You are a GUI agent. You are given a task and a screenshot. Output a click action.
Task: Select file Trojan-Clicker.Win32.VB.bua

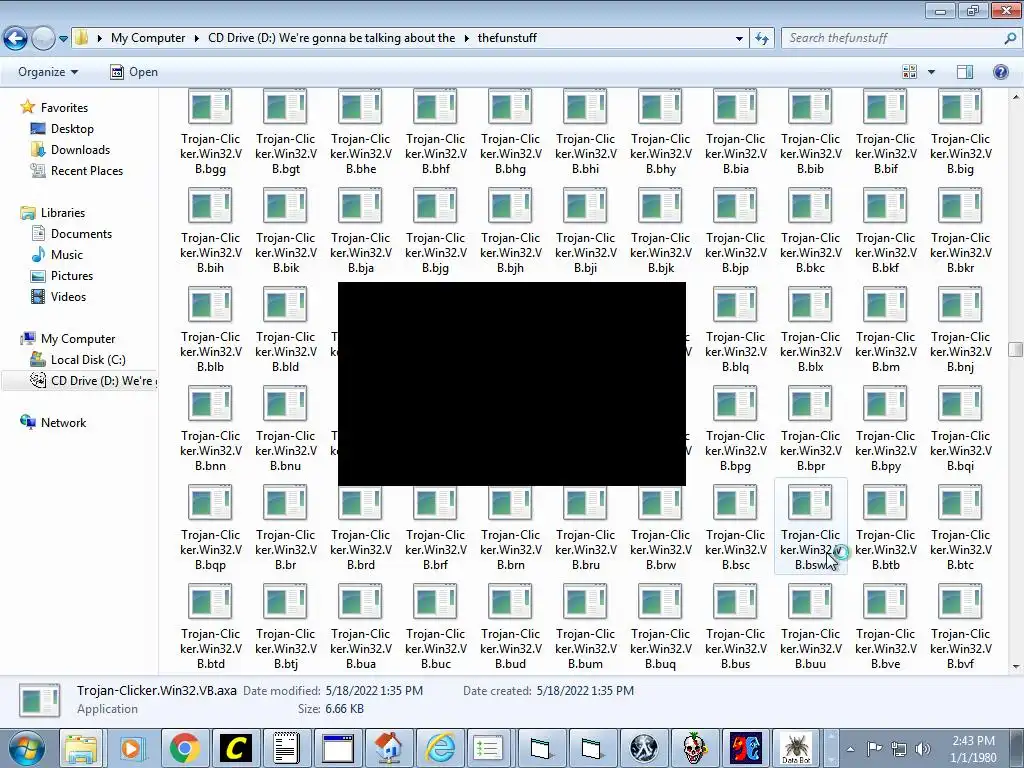360,627
